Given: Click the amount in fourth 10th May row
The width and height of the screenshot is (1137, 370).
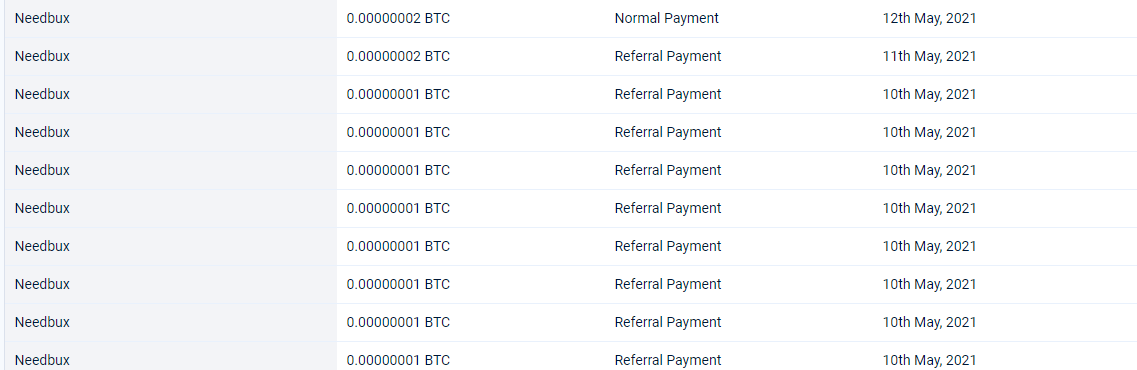Looking at the screenshot, I should click(x=398, y=208).
